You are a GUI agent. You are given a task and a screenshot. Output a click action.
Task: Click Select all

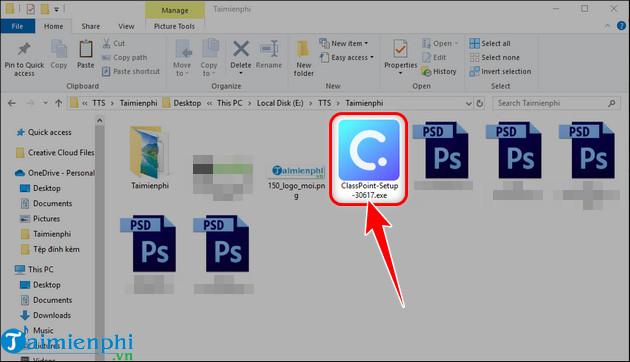(490, 43)
